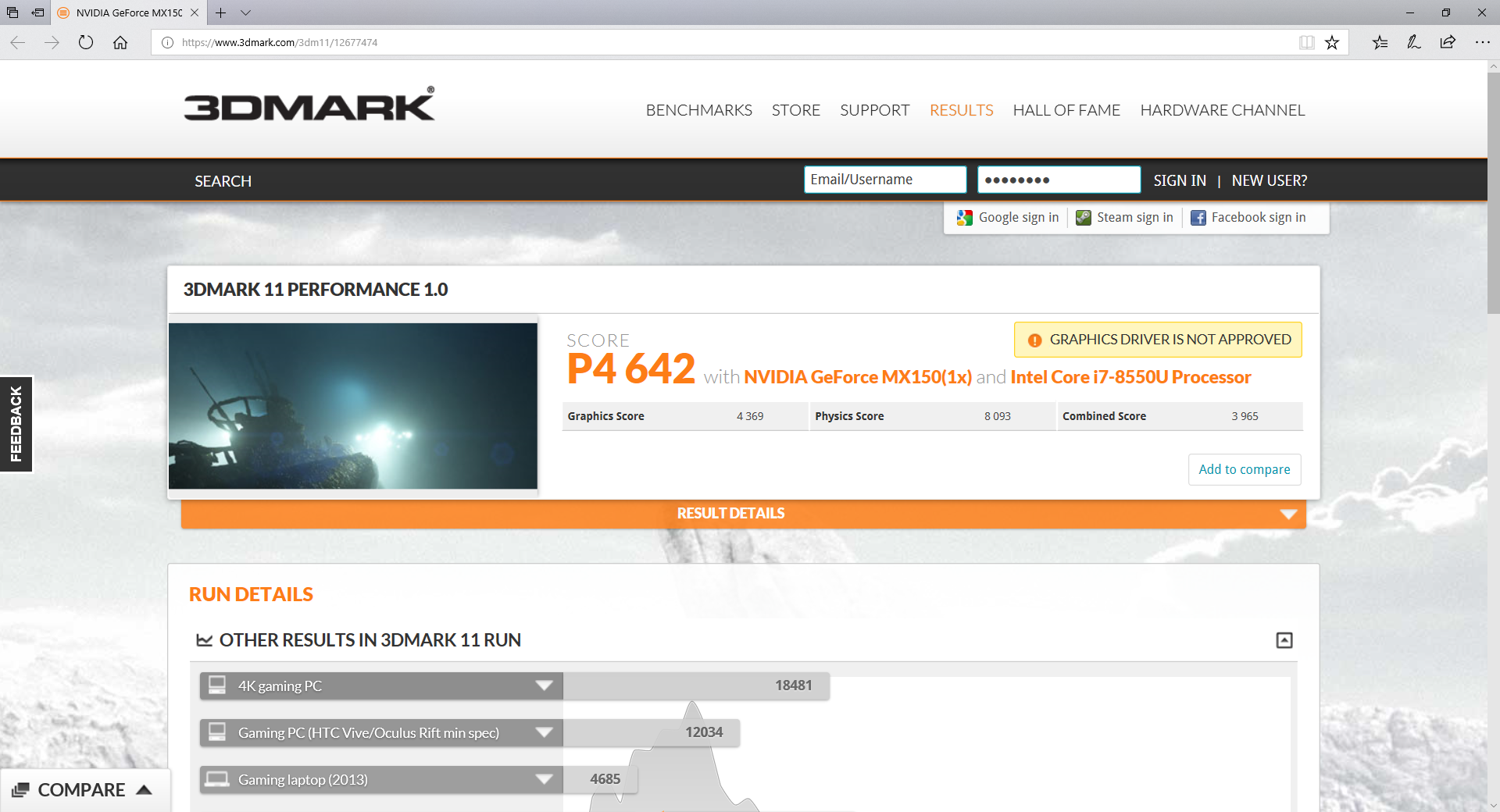
Task: Click set these tabs aside icon
Action: coord(37,12)
